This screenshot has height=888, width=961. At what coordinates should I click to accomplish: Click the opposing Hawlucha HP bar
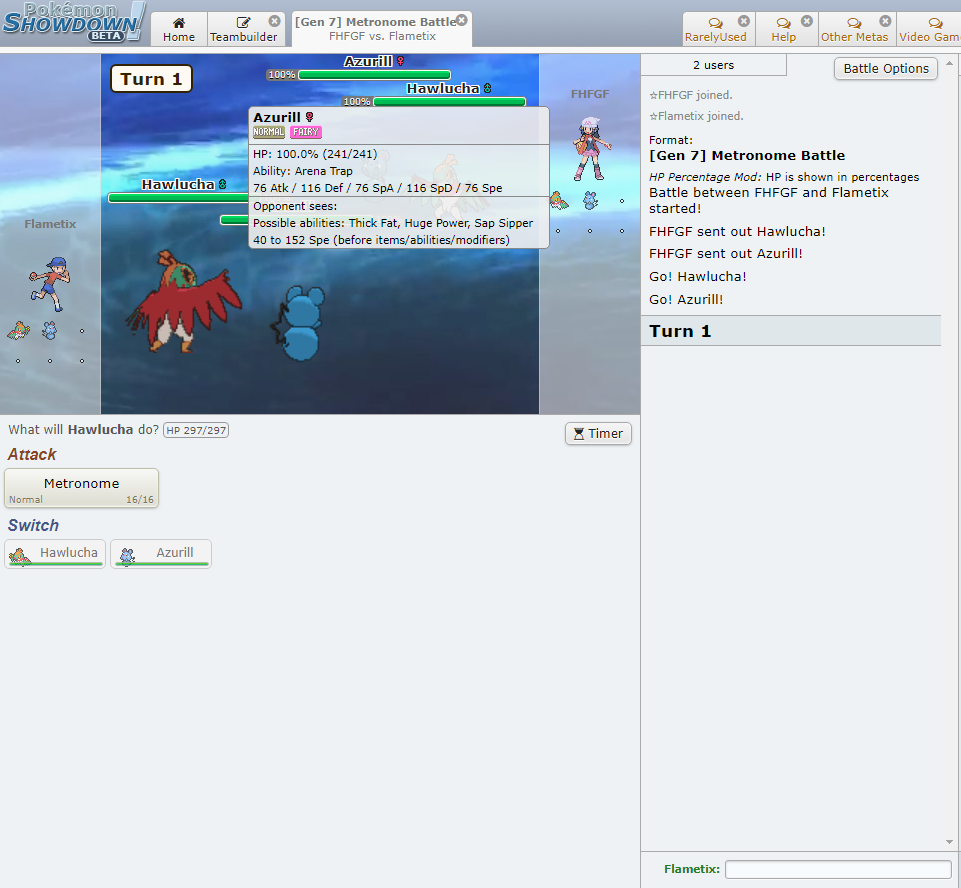(x=449, y=101)
